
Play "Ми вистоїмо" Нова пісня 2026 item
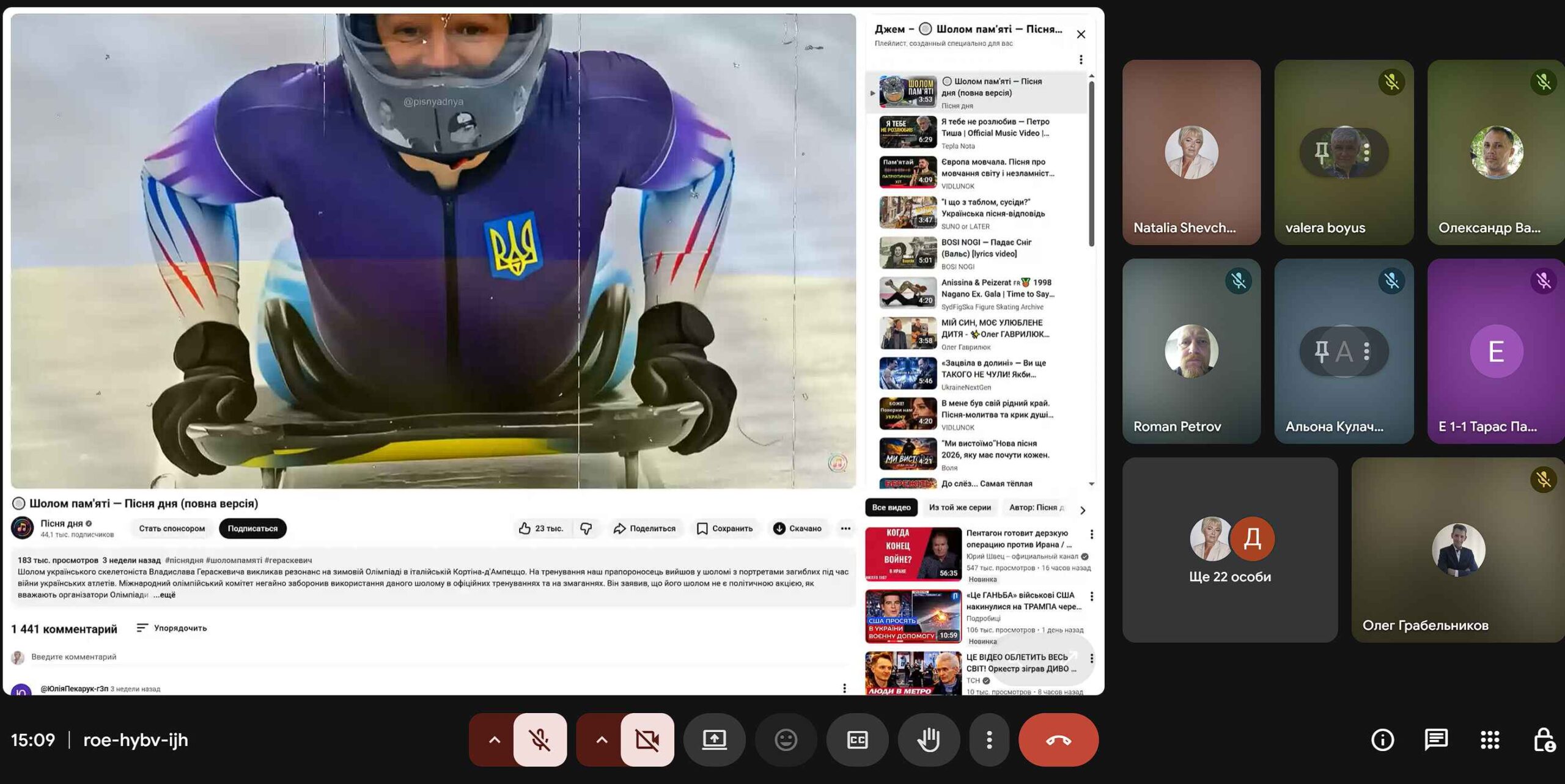976,455
